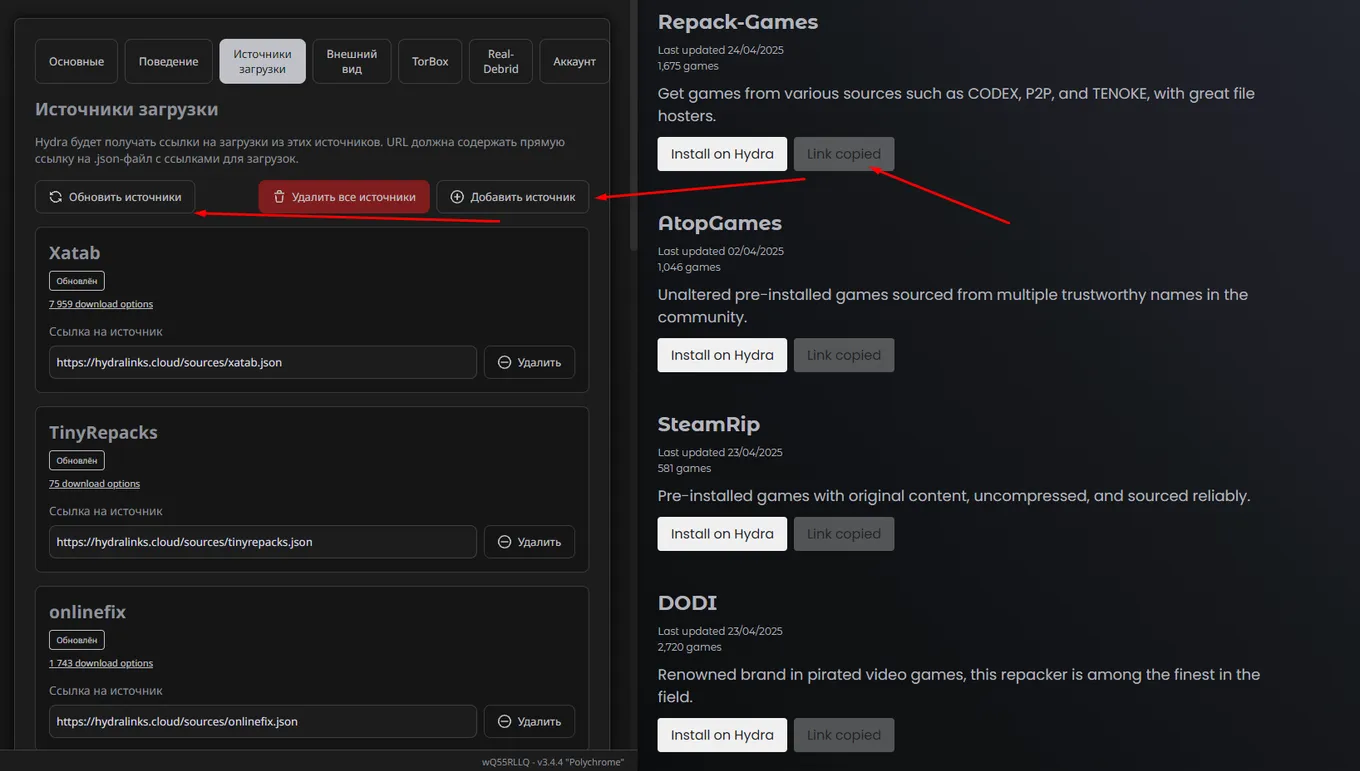Select the Источники загрузки tab
This screenshot has height=771, width=1360.
tap(263, 61)
